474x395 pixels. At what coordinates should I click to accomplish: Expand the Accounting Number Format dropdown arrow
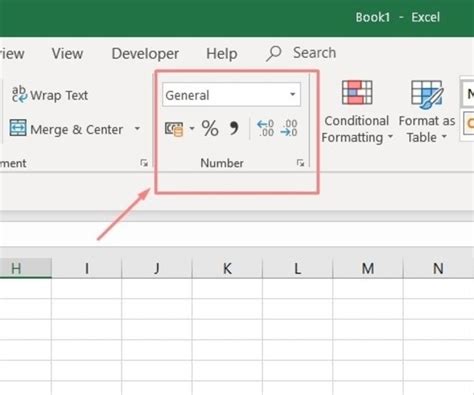192,128
